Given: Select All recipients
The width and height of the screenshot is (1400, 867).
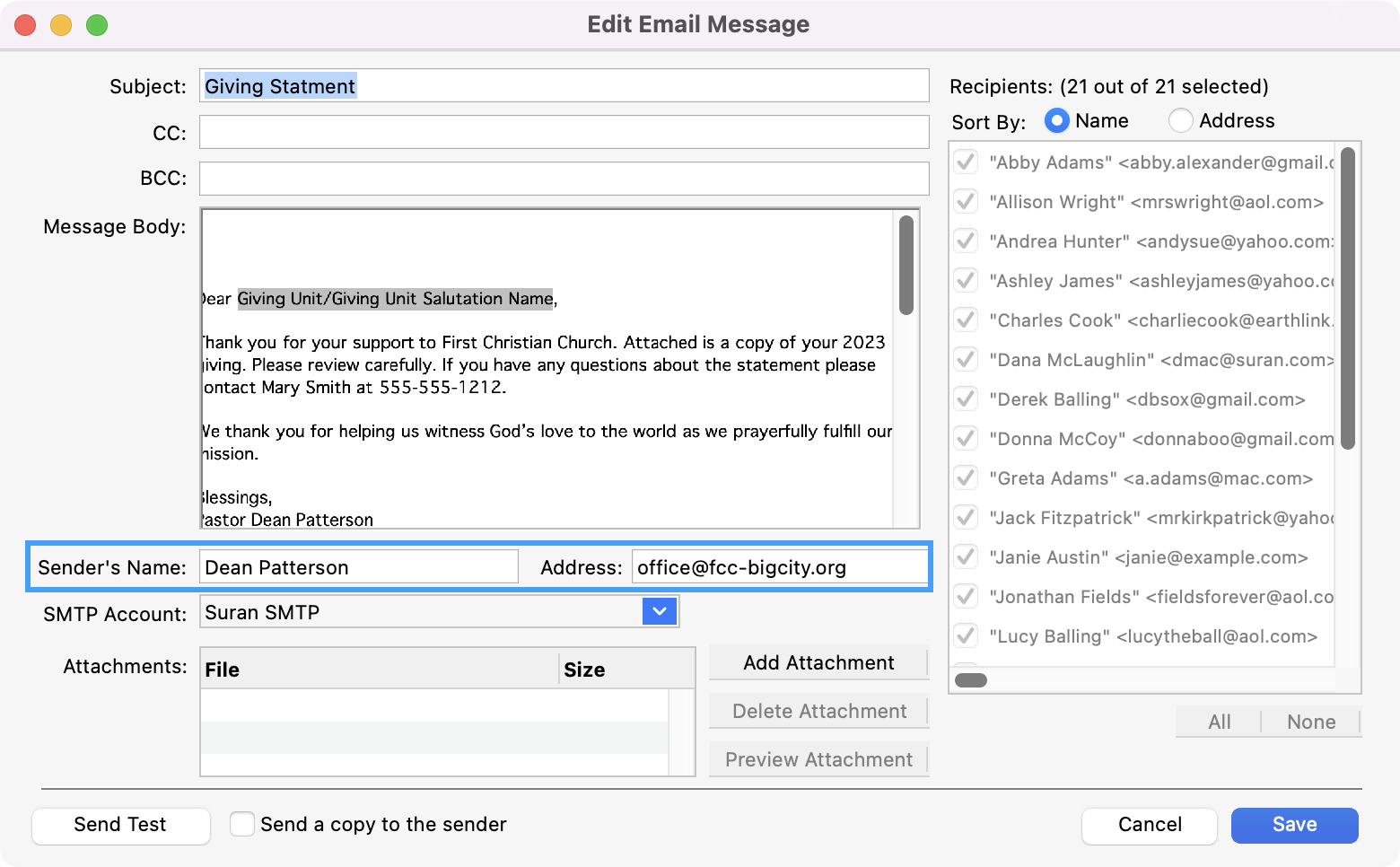Looking at the screenshot, I should click(x=1219, y=722).
